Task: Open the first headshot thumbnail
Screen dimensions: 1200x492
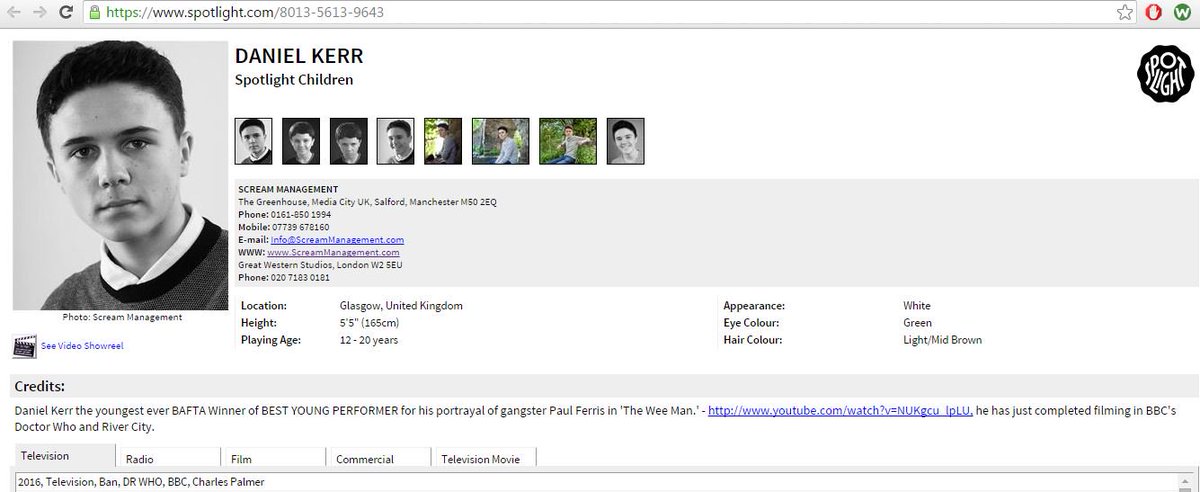Action: (253, 141)
